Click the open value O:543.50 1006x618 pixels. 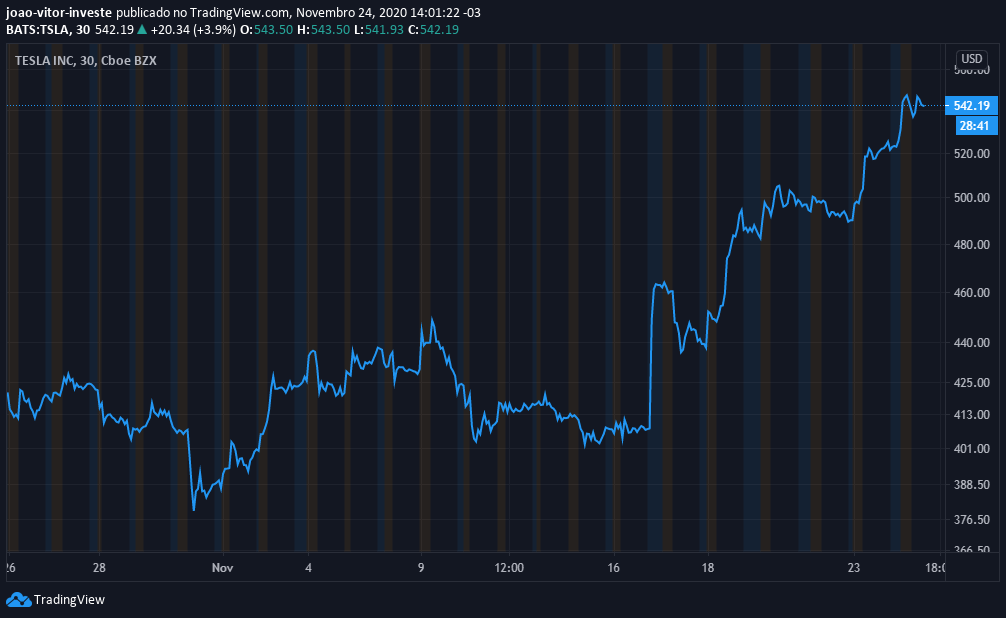click(x=266, y=30)
